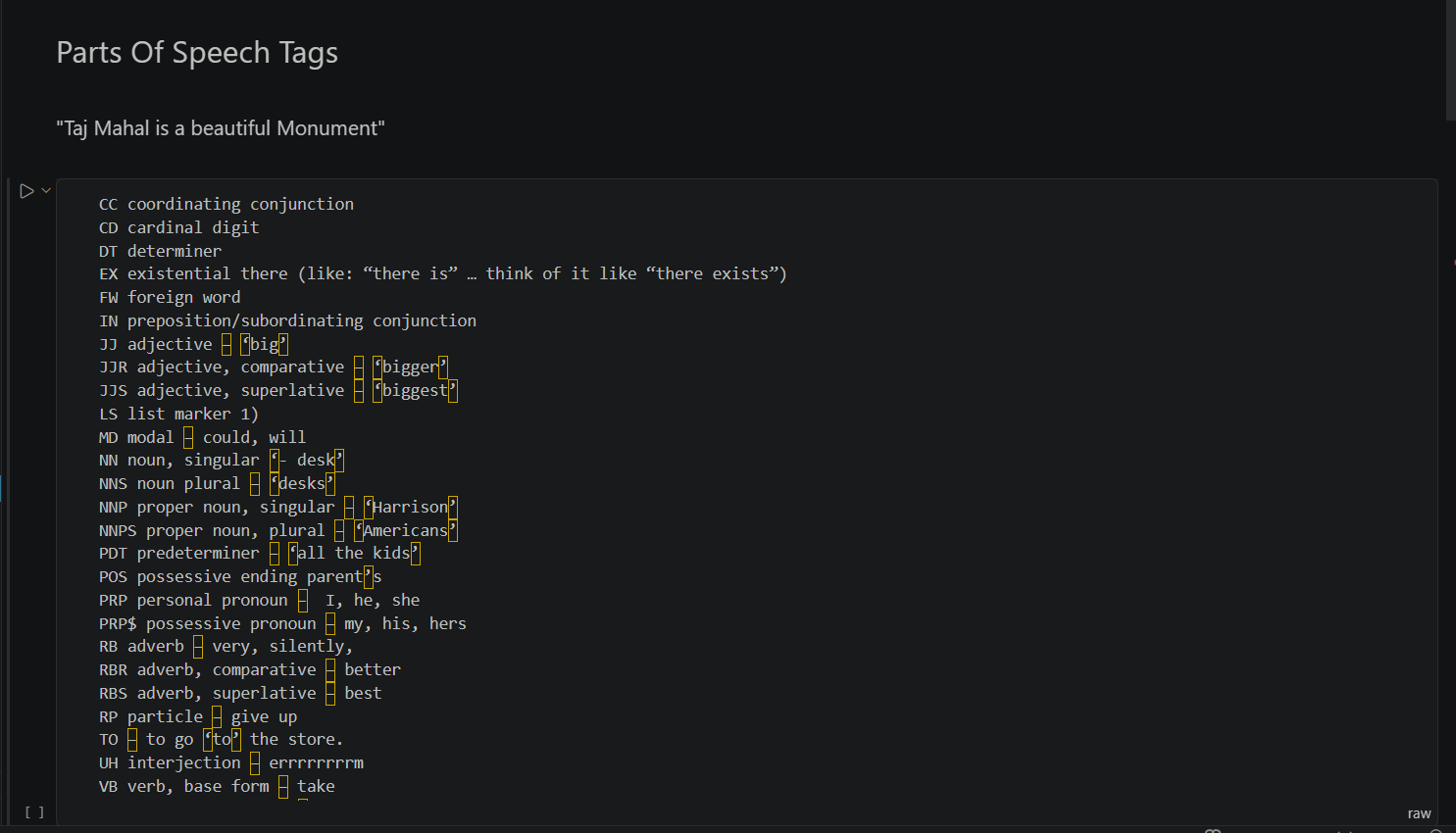Click on the 'DT determiner' line
The width and height of the screenshot is (1456, 833).
[161, 251]
